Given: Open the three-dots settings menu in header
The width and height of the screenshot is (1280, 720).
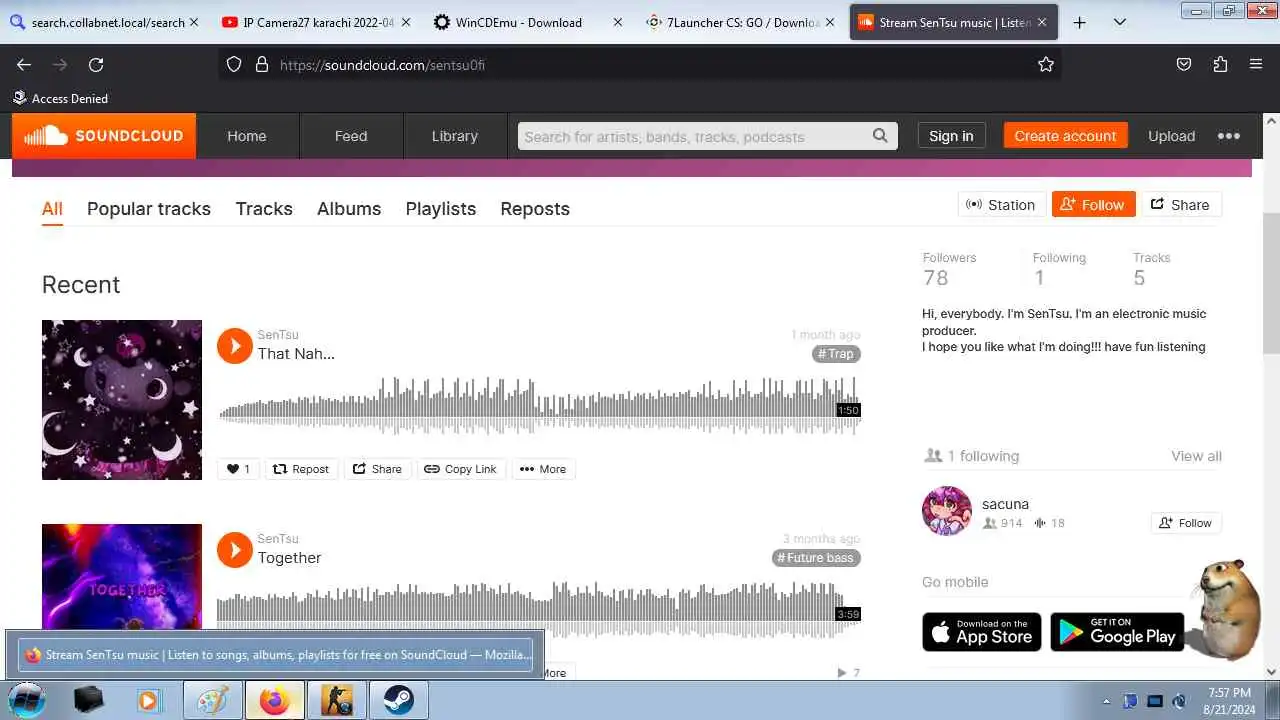Looking at the screenshot, I should pos(1229,136).
